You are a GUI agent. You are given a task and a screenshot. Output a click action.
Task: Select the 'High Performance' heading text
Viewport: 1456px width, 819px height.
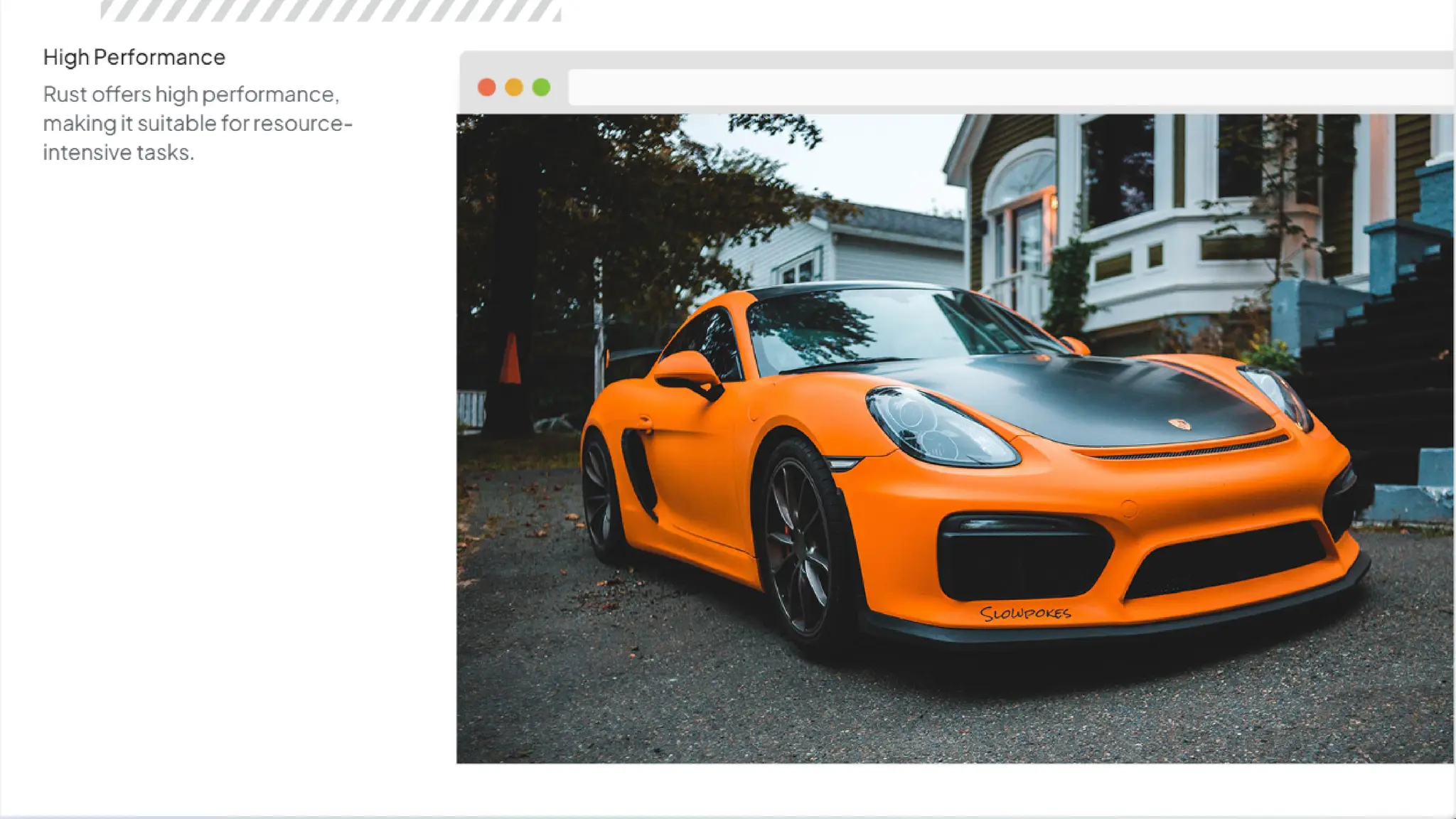point(134,57)
